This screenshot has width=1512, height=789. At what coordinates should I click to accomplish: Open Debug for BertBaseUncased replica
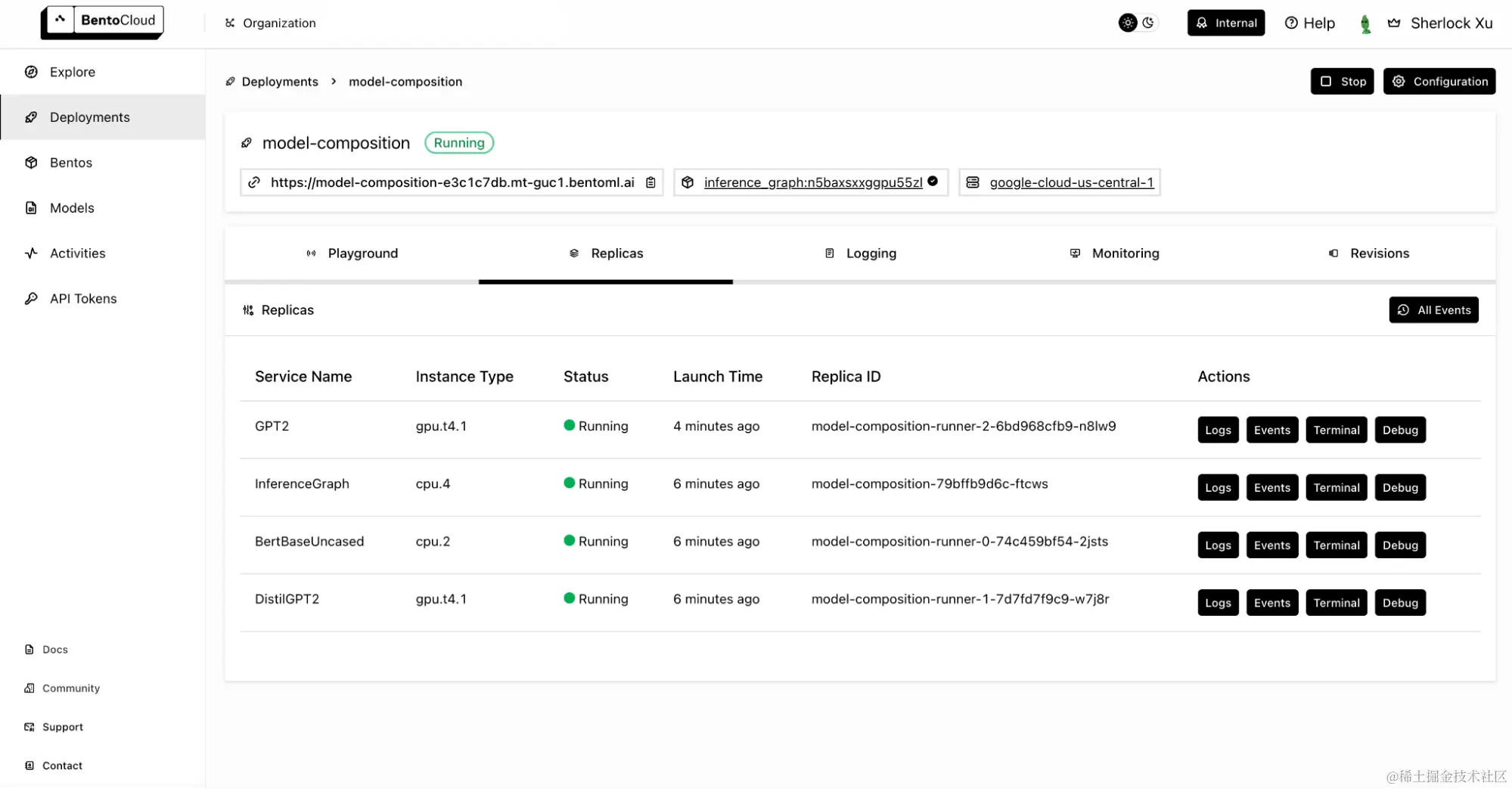click(x=1400, y=545)
